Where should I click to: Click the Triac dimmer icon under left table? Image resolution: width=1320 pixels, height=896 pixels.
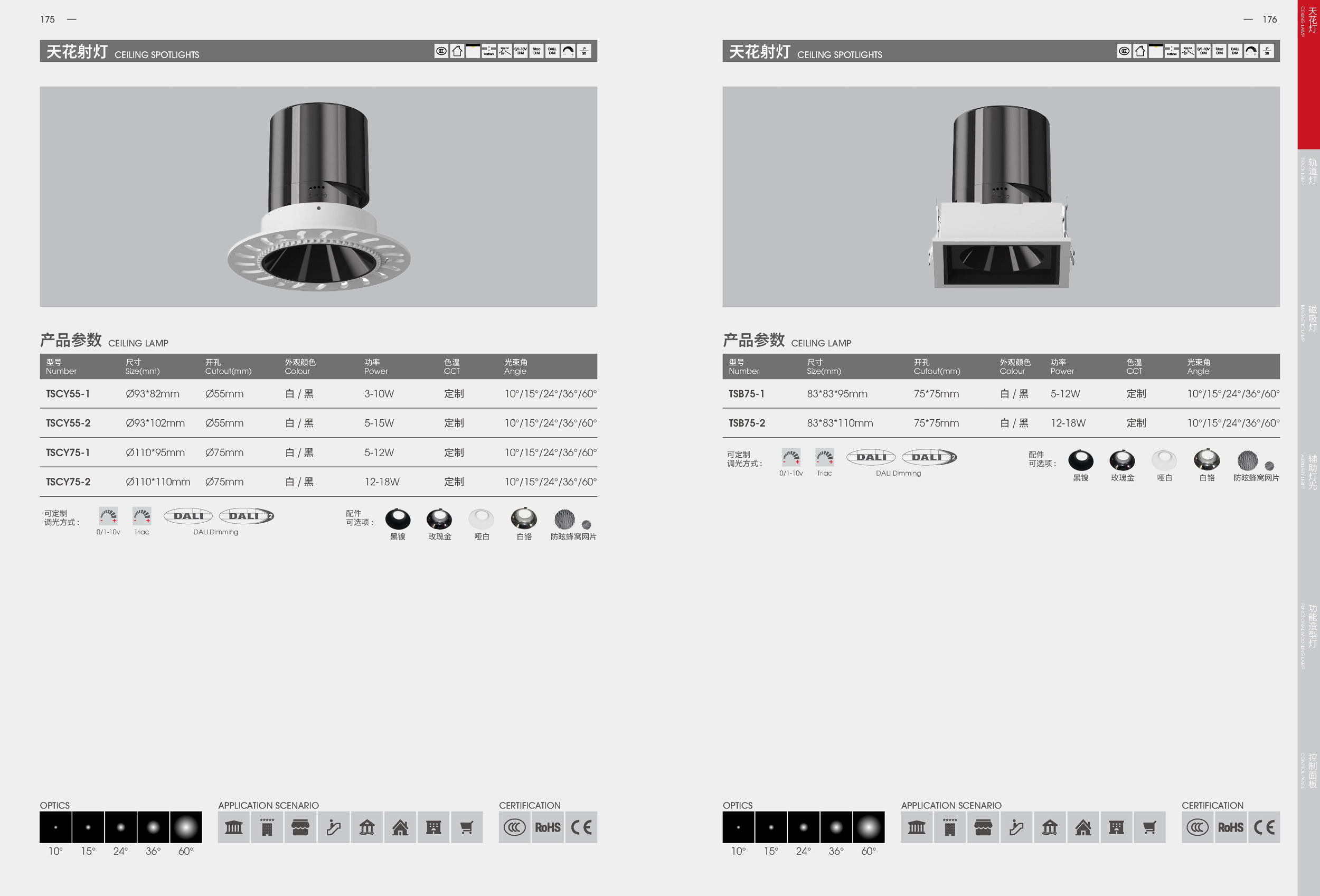[x=142, y=516]
